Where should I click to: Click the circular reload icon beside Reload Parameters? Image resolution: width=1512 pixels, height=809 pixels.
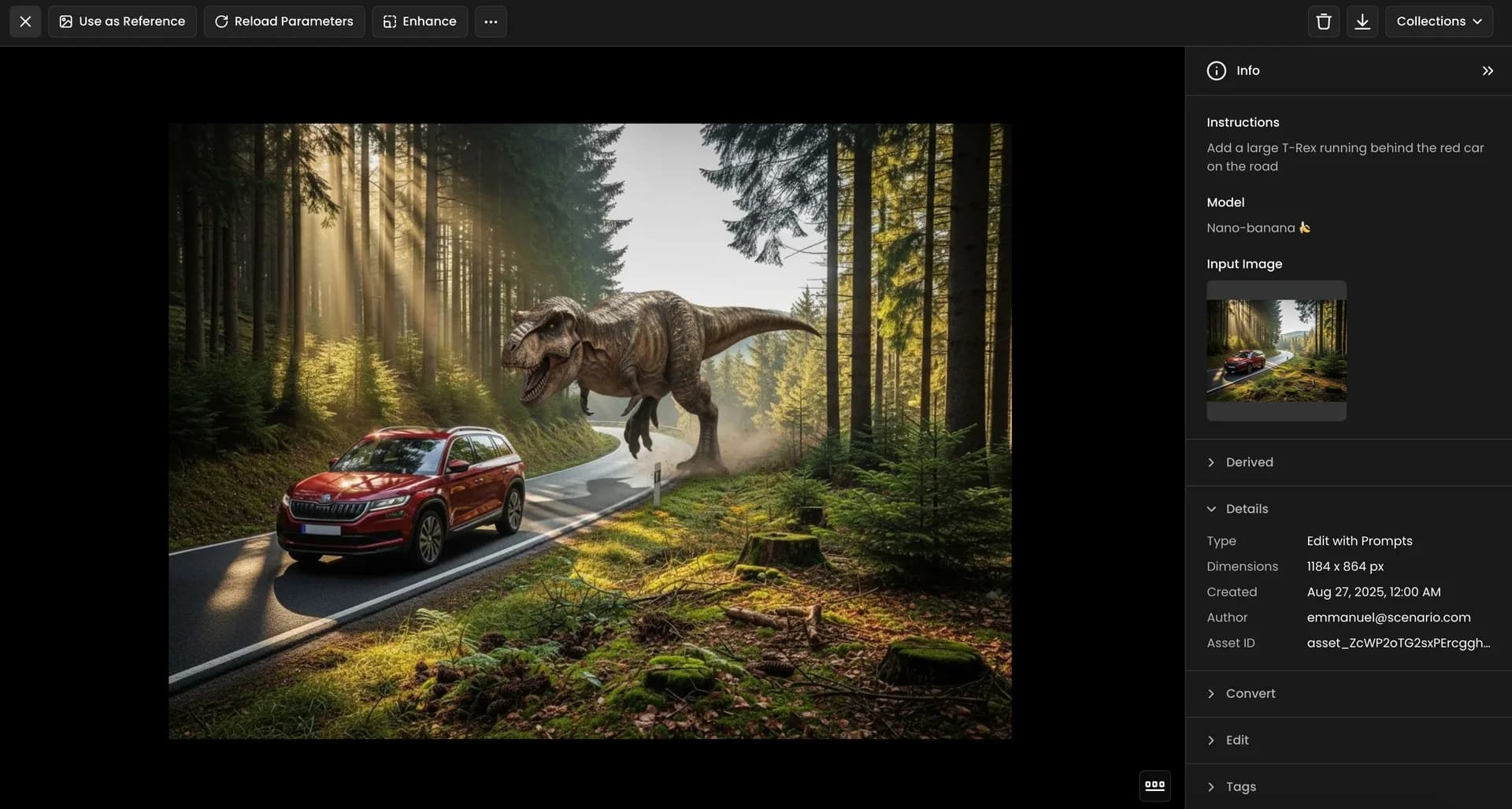click(x=221, y=21)
